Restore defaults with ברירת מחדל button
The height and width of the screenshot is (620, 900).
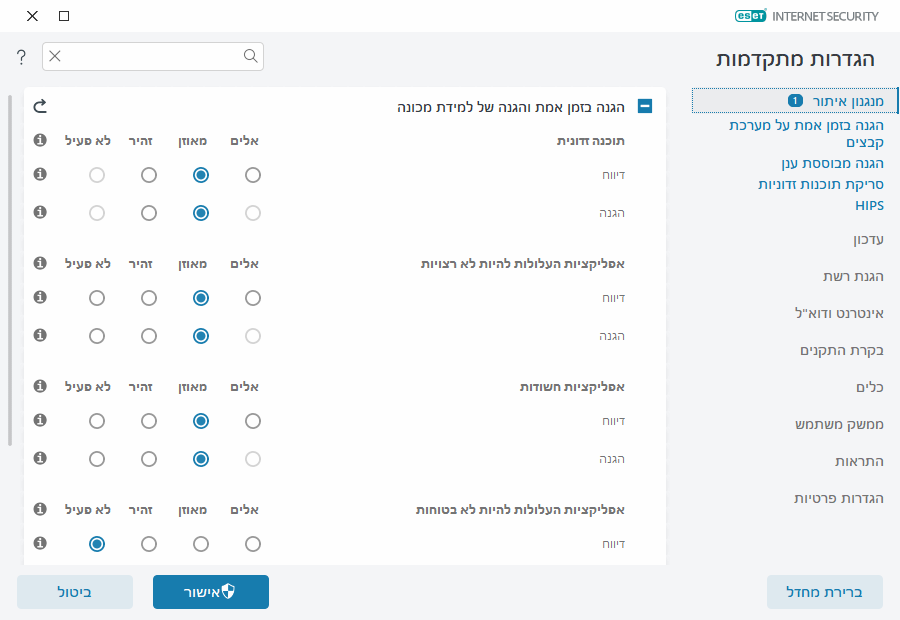[825, 591]
